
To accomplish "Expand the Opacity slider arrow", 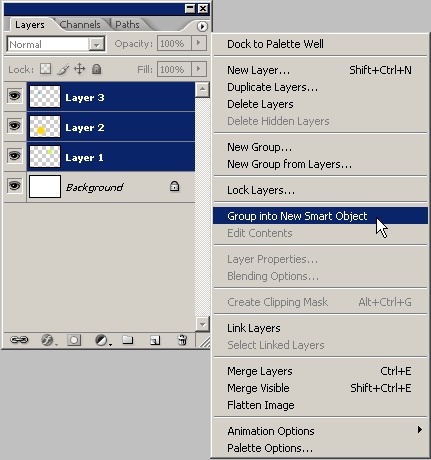I will [x=199, y=43].
